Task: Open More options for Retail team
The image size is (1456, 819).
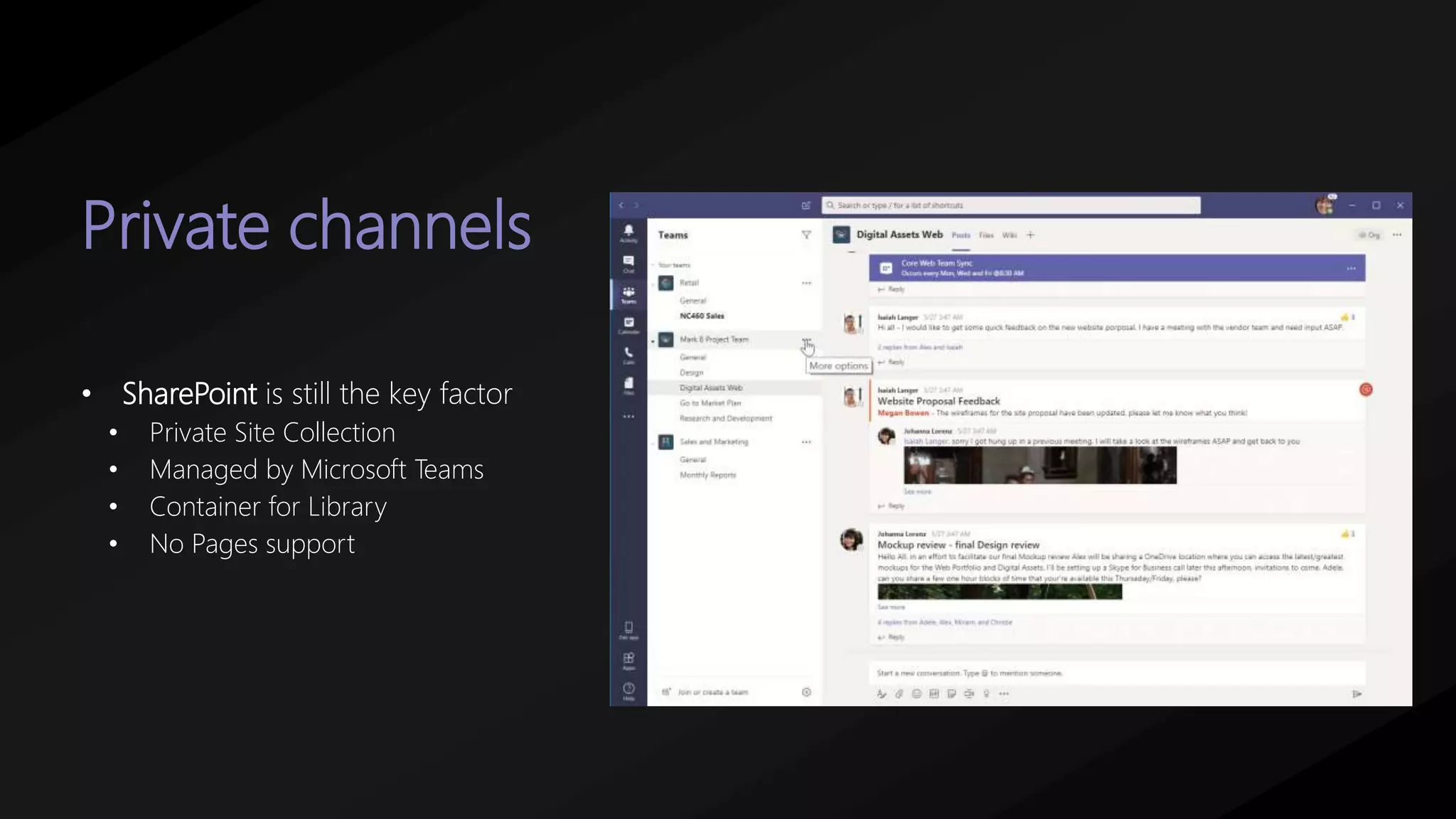Action: (x=806, y=283)
